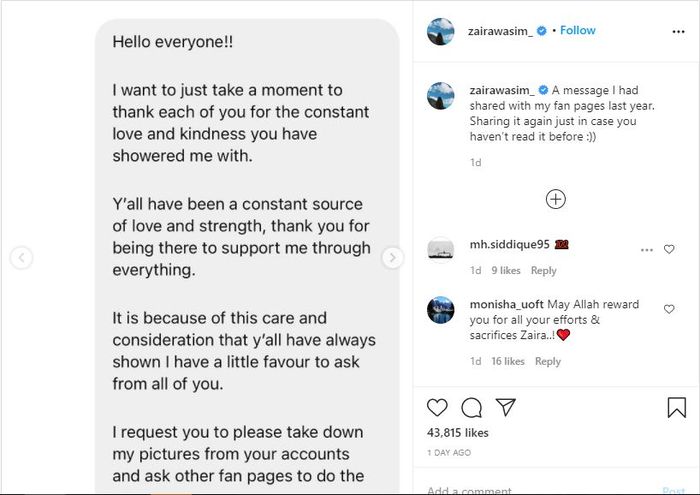This screenshot has width=700, height=495.
Task: Like the post with the heart icon
Action: (x=438, y=407)
